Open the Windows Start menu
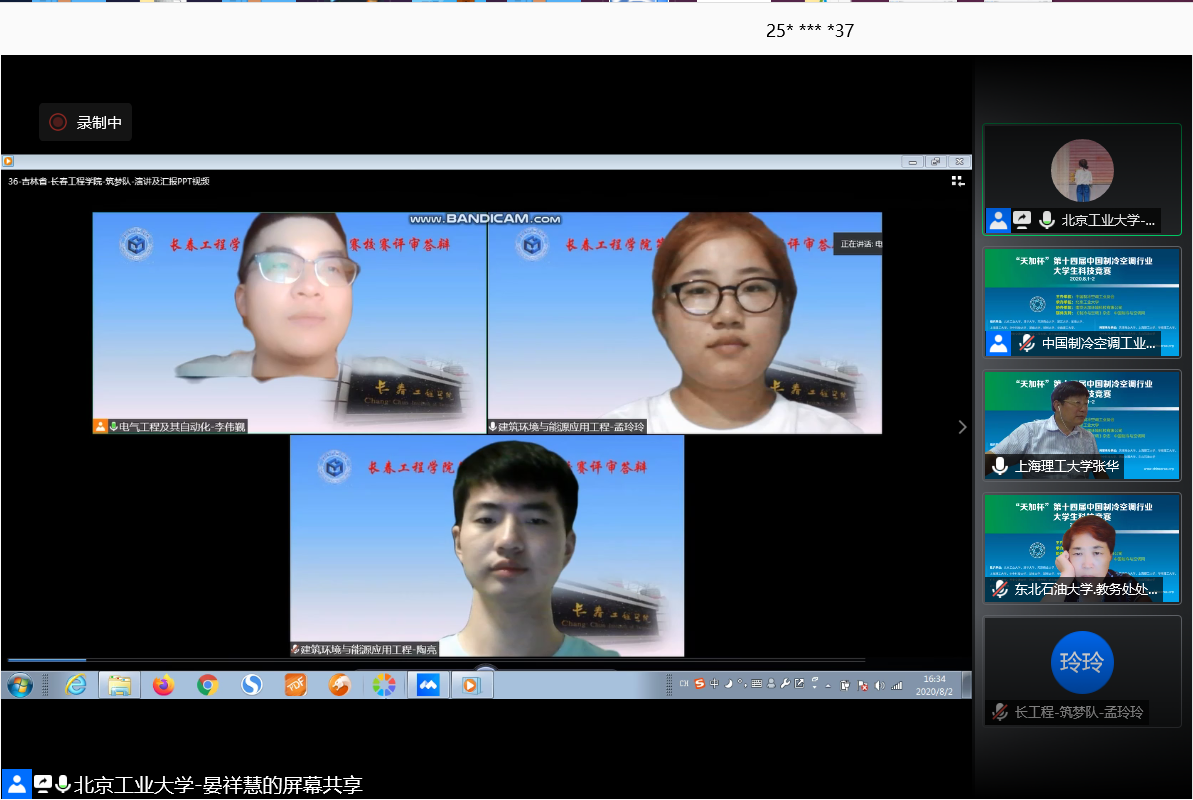 pos(20,685)
